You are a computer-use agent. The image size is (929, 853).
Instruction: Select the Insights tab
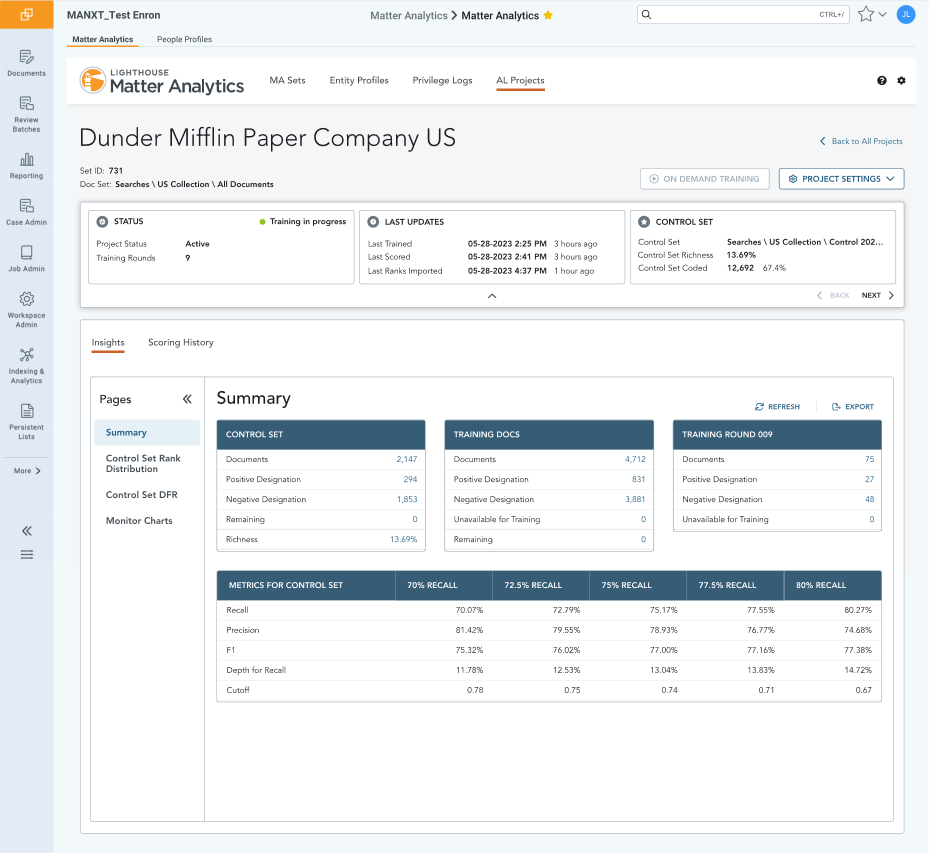click(108, 342)
